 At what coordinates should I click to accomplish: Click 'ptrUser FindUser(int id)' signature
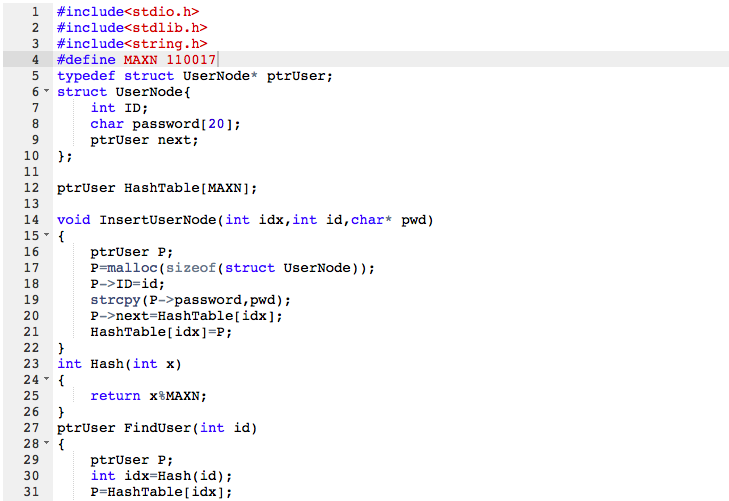(x=157, y=428)
